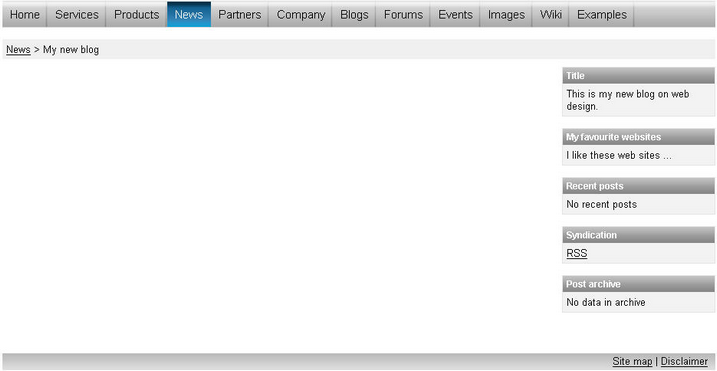Open the Wiki menu item
Viewport: 717px width, 371px height.
tap(551, 15)
